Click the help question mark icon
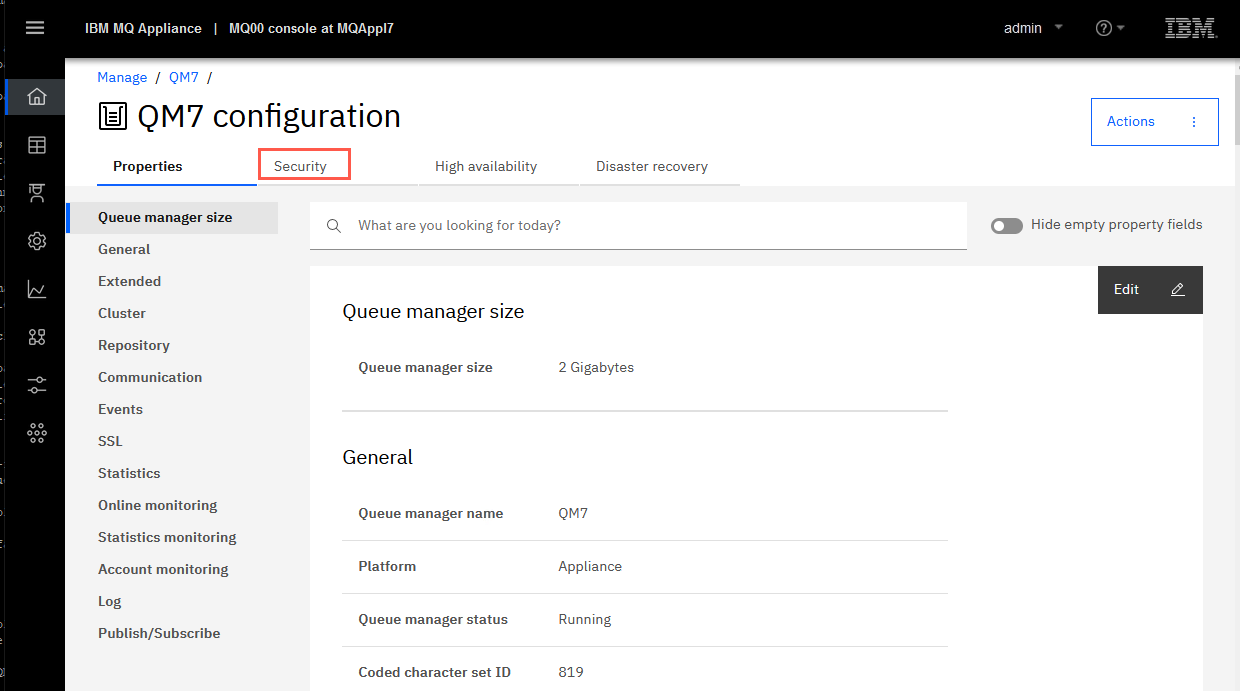The width and height of the screenshot is (1240, 691). pyautogui.click(x=1104, y=28)
